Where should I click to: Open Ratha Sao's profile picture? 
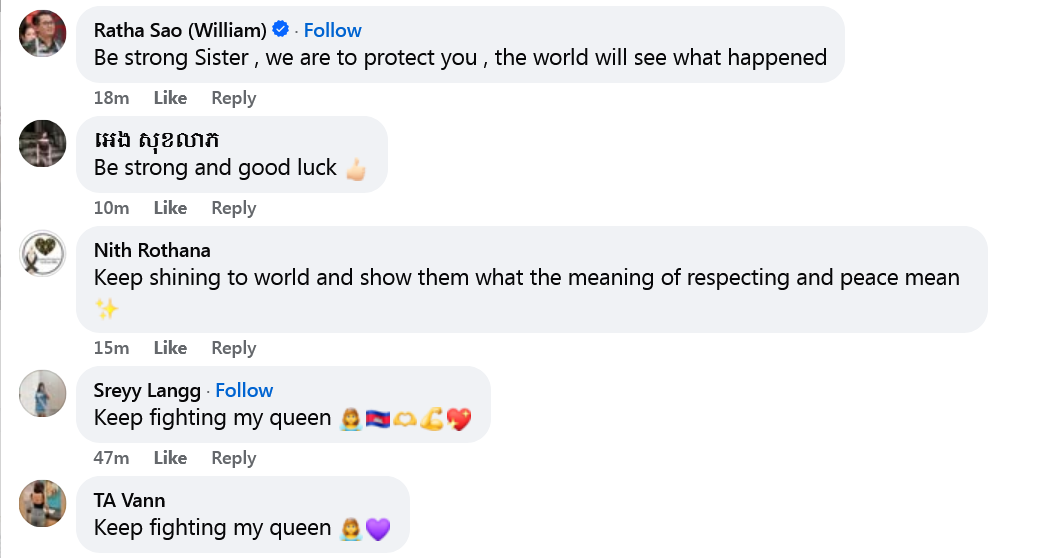[x=42, y=33]
